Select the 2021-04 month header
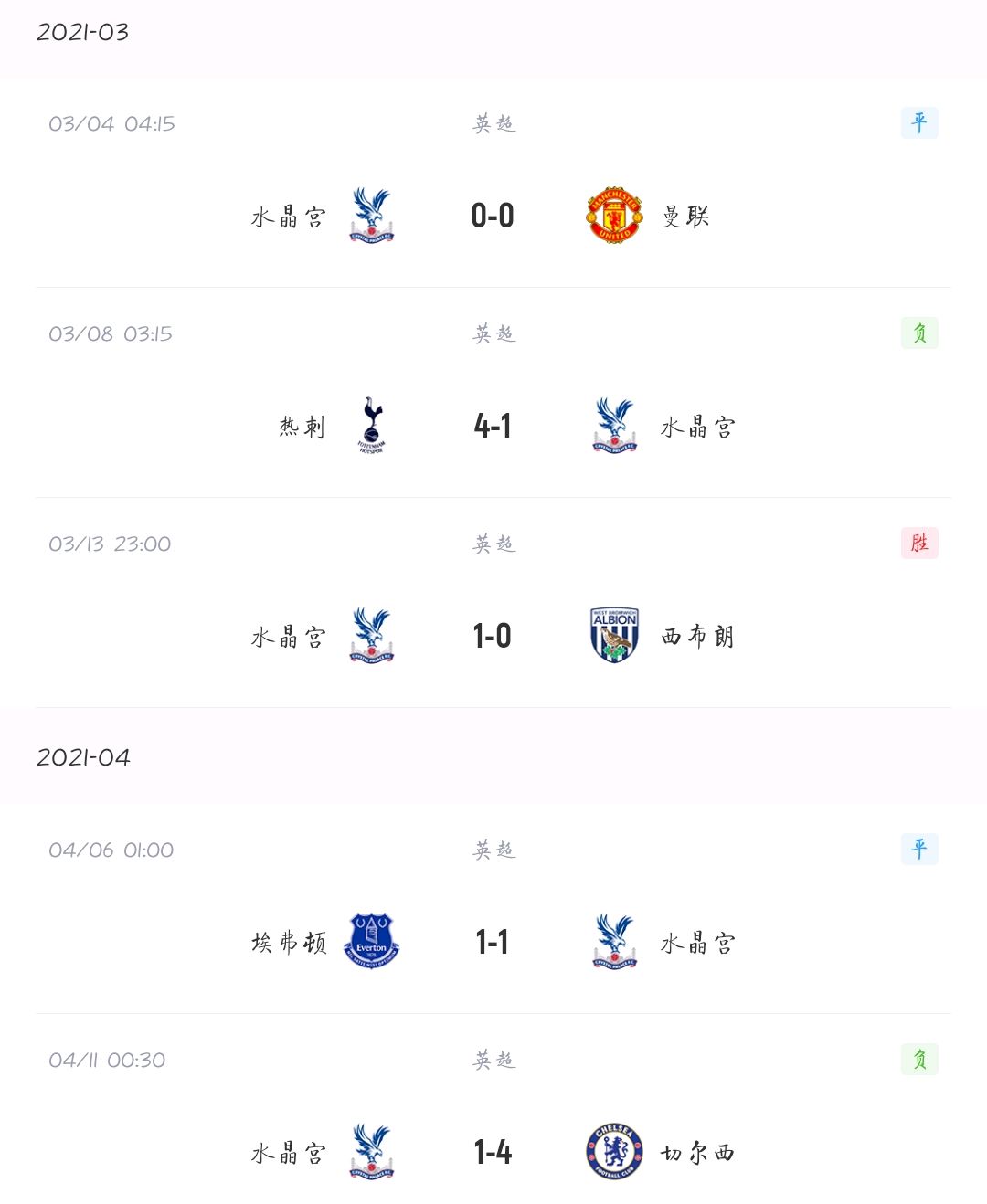The width and height of the screenshot is (987, 1204). [x=83, y=757]
